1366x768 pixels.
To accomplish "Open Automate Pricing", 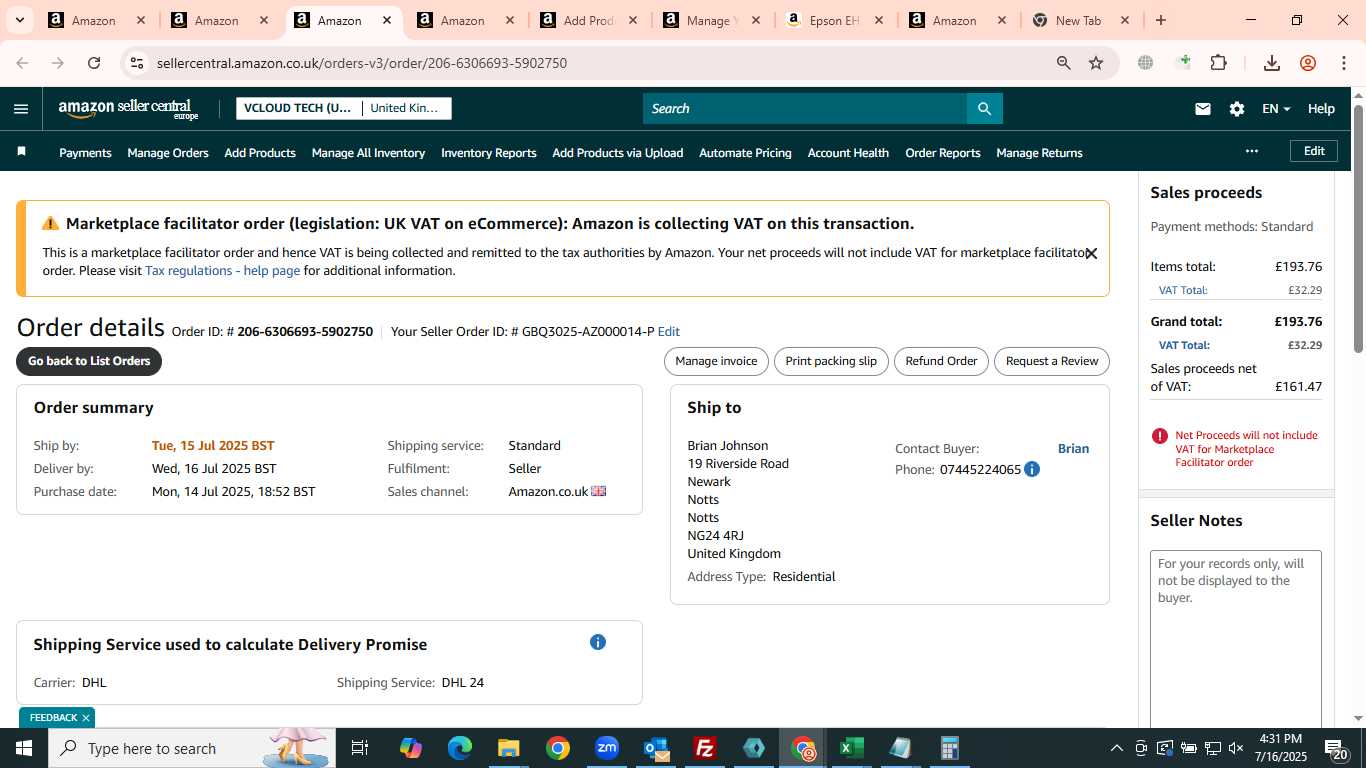I will pos(745,153).
